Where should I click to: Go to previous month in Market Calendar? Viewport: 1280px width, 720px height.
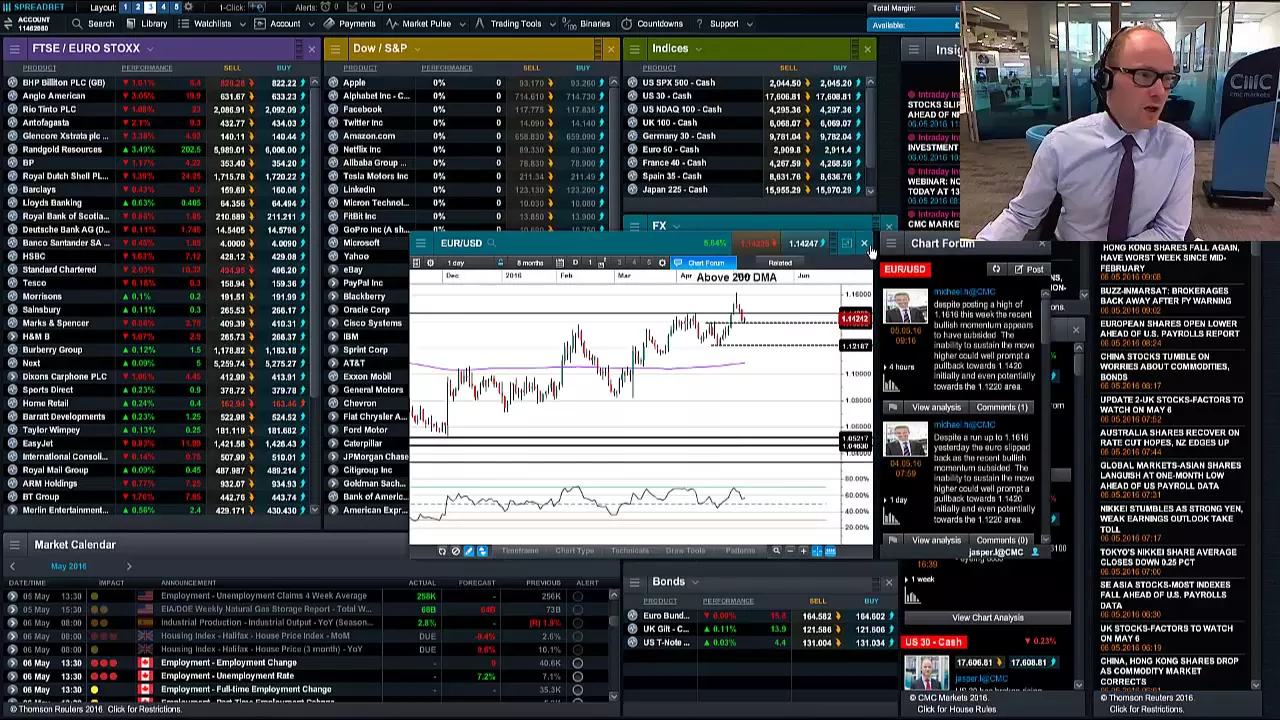click(11, 567)
